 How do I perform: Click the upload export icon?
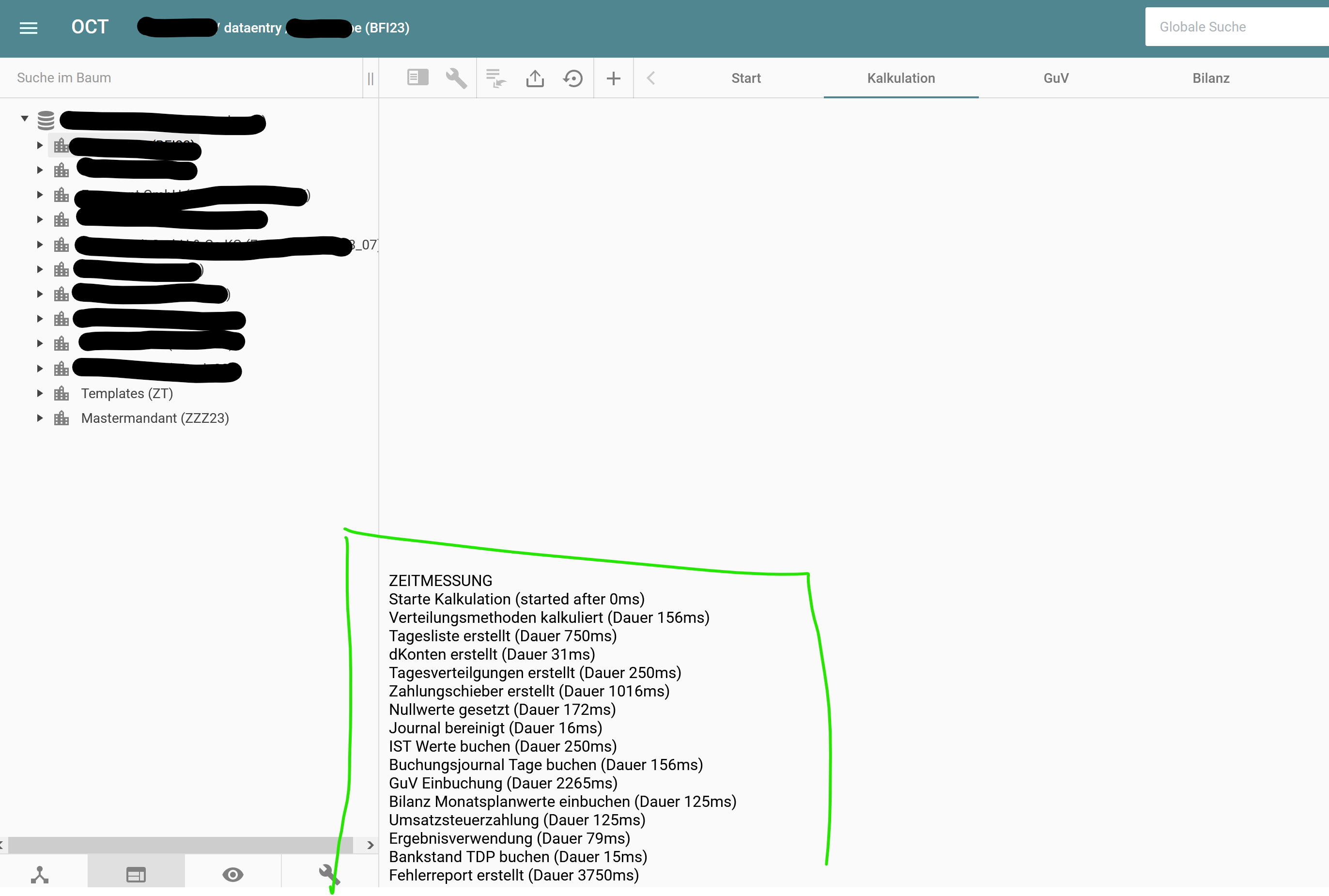point(535,77)
